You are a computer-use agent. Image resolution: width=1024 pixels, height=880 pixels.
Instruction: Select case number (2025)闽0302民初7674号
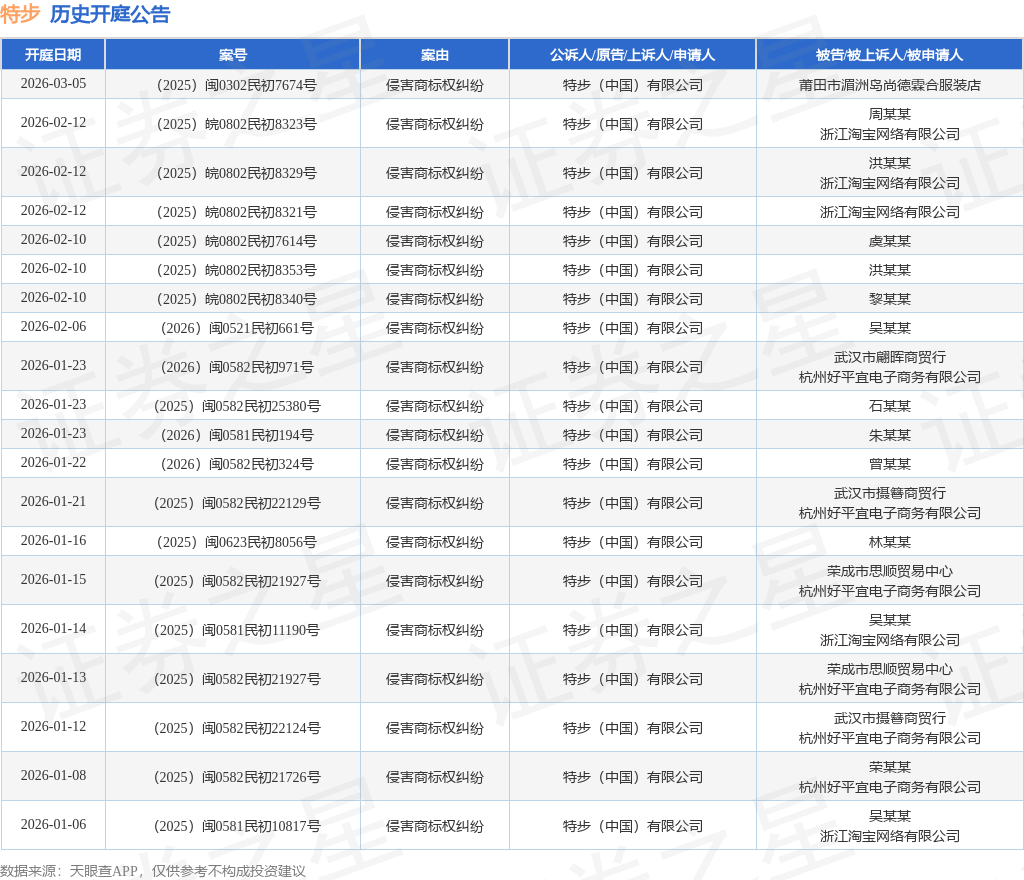(236, 85)
